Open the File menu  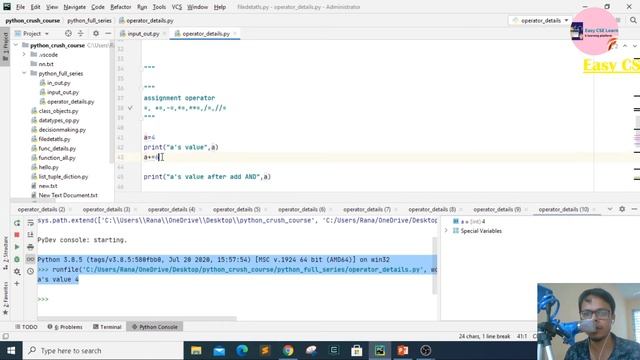pos(20,7)
